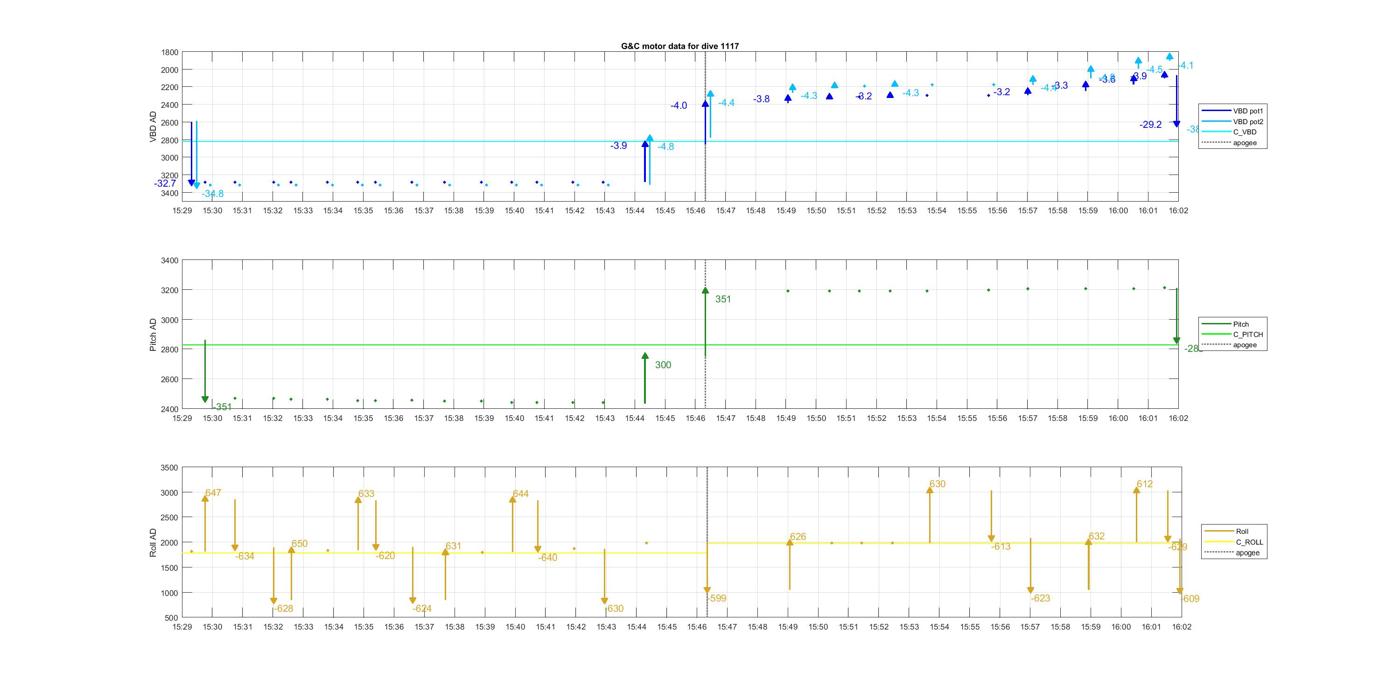Click the "-29.2" VBD data label
This screenshot has height=693, width=1400.
click(1150, 125)
